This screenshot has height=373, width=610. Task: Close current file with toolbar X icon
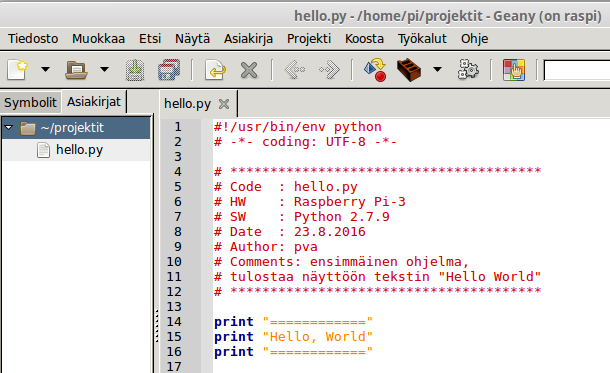(249, 70)
